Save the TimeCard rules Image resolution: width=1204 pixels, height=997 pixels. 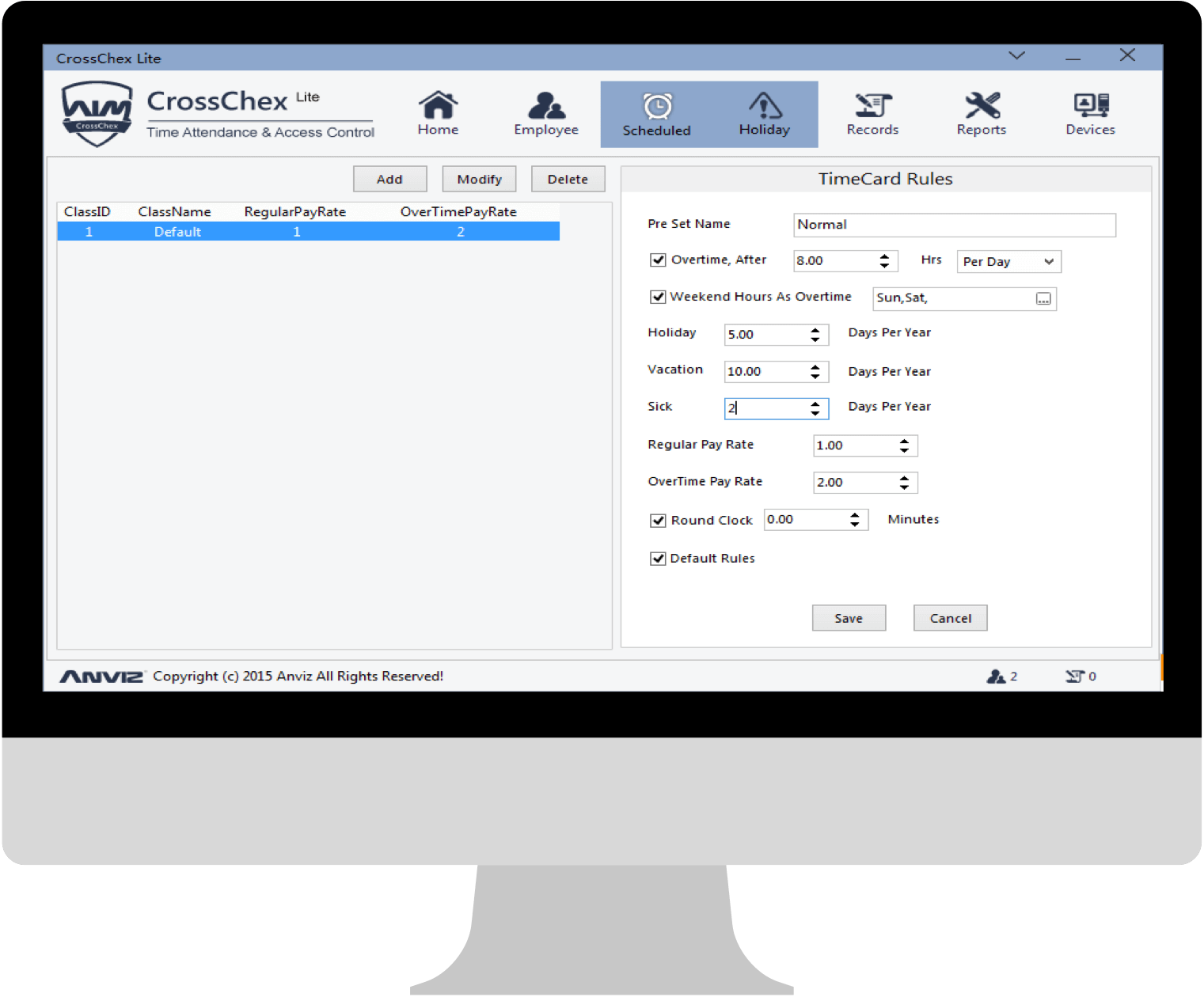pyautogui.click(x=849, y=618)
